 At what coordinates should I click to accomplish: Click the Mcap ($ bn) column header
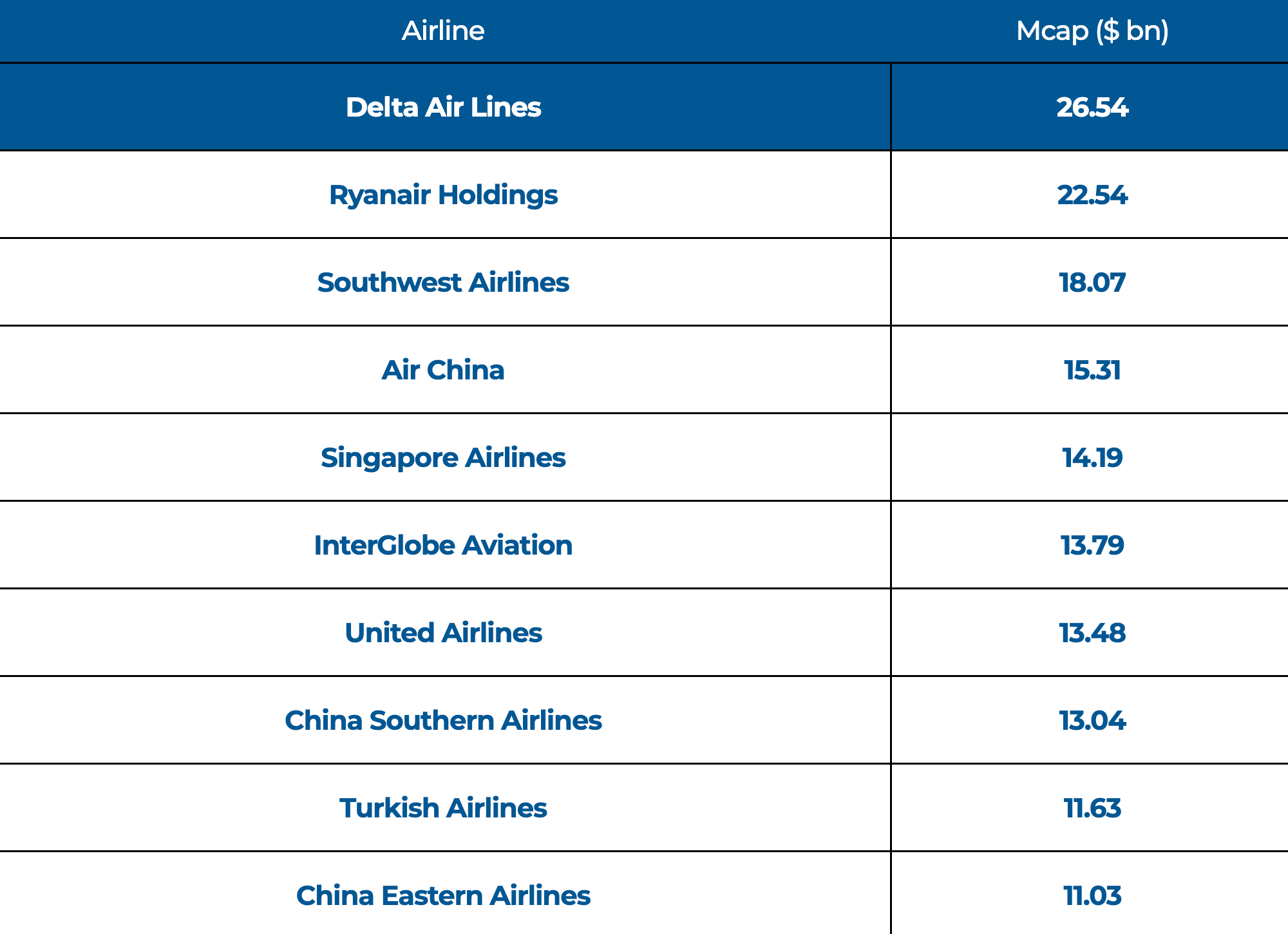[1092, 31]
